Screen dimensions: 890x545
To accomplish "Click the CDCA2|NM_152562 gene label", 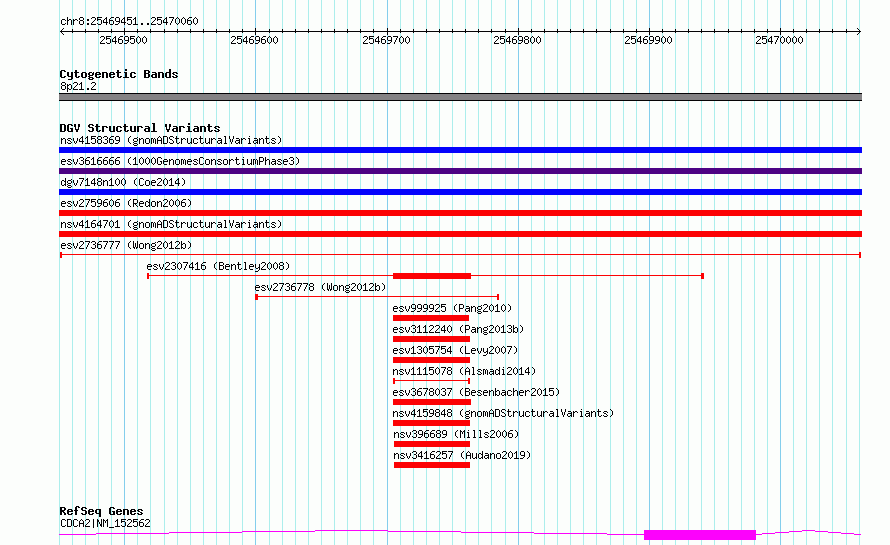I will point(105,523).
